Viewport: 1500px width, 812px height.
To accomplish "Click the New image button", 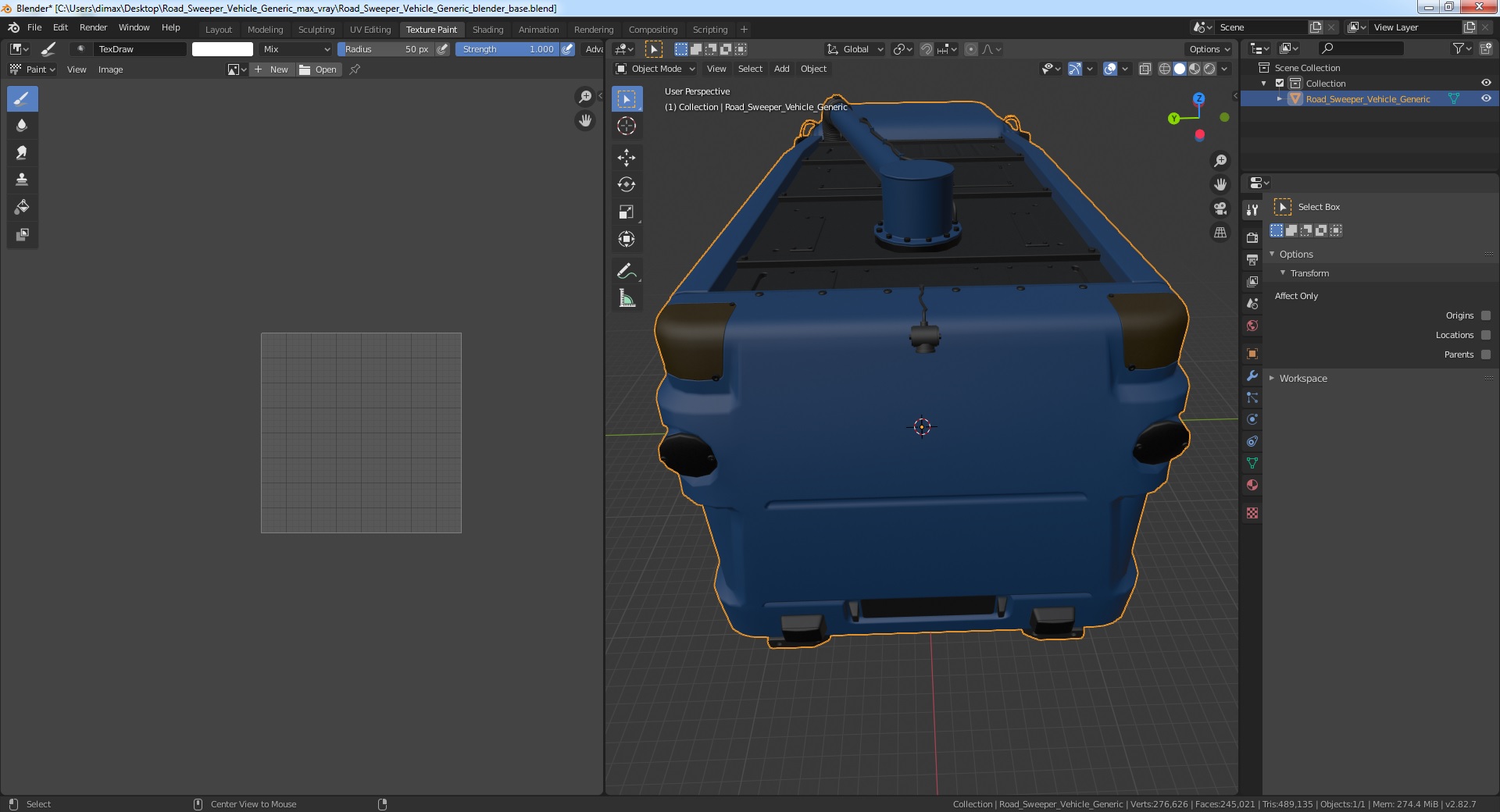I will 272,69.
